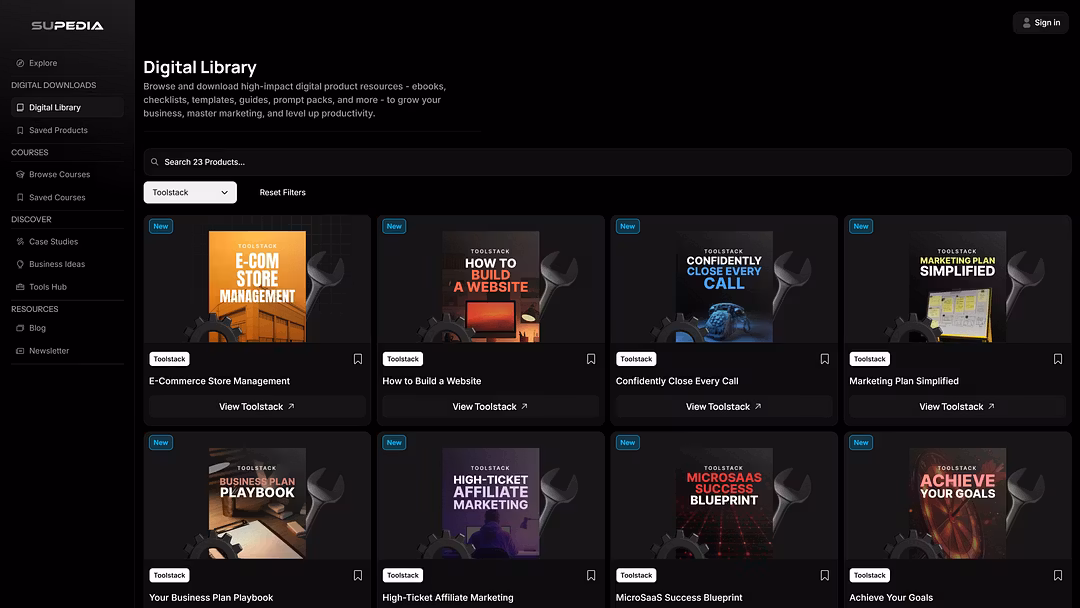Focus the Search 23 Products field
The height and width of the screenshot is (608, 1080).
(607, 162)
